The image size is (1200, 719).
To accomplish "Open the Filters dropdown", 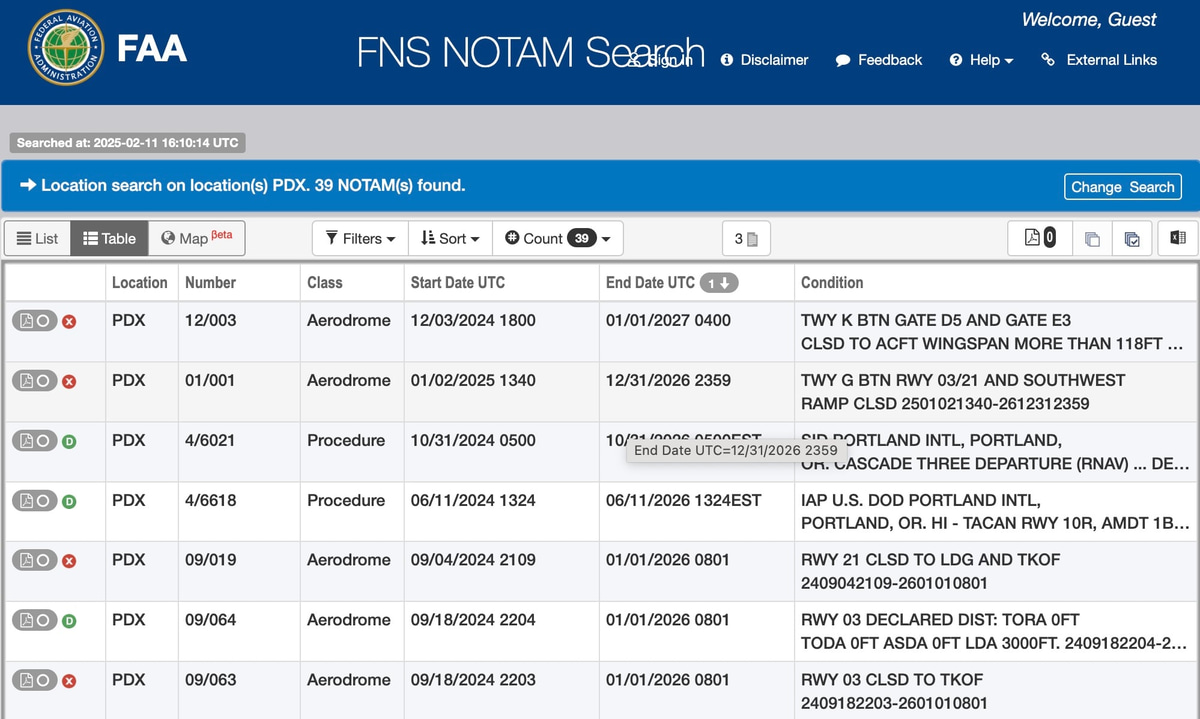I will 360,238.
